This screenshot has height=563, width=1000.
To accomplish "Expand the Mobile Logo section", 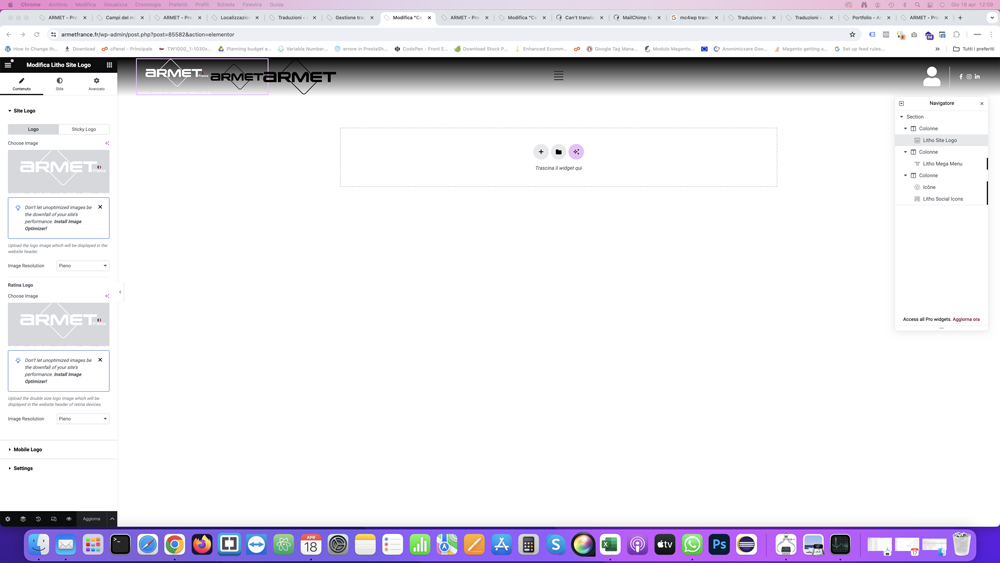I will (25, 450).
